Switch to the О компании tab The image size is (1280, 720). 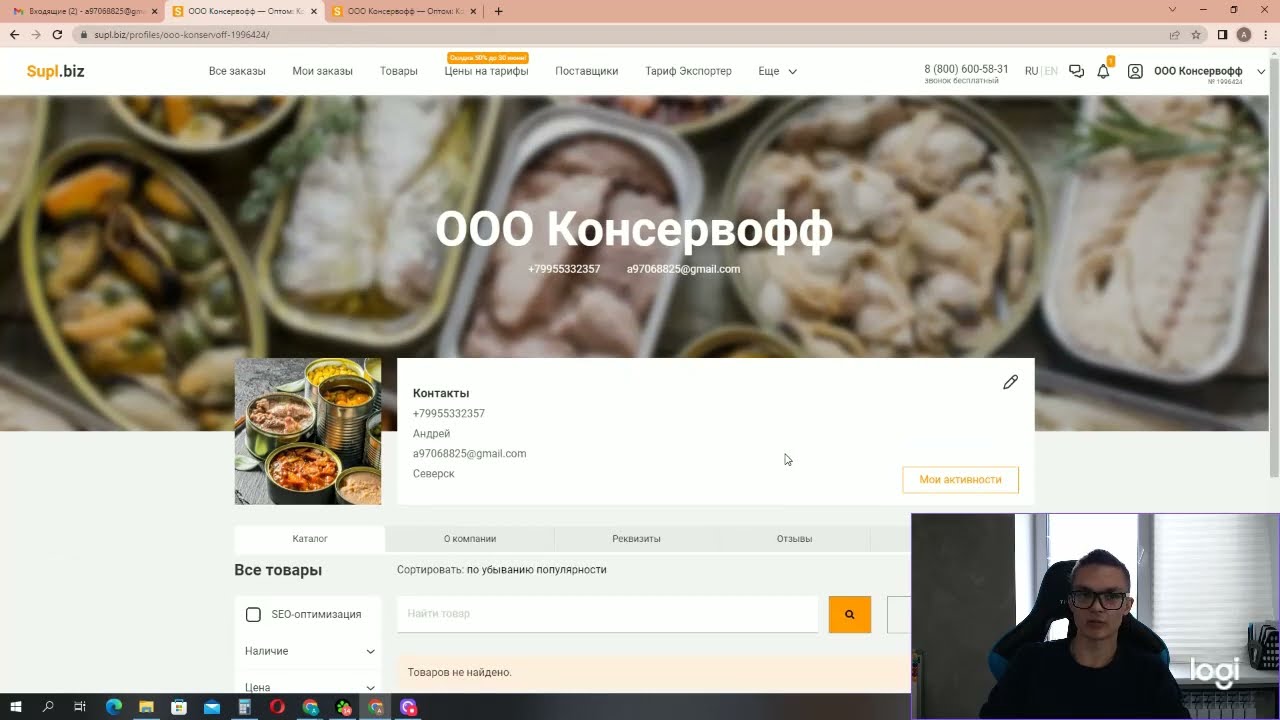[x=470, y=539]
